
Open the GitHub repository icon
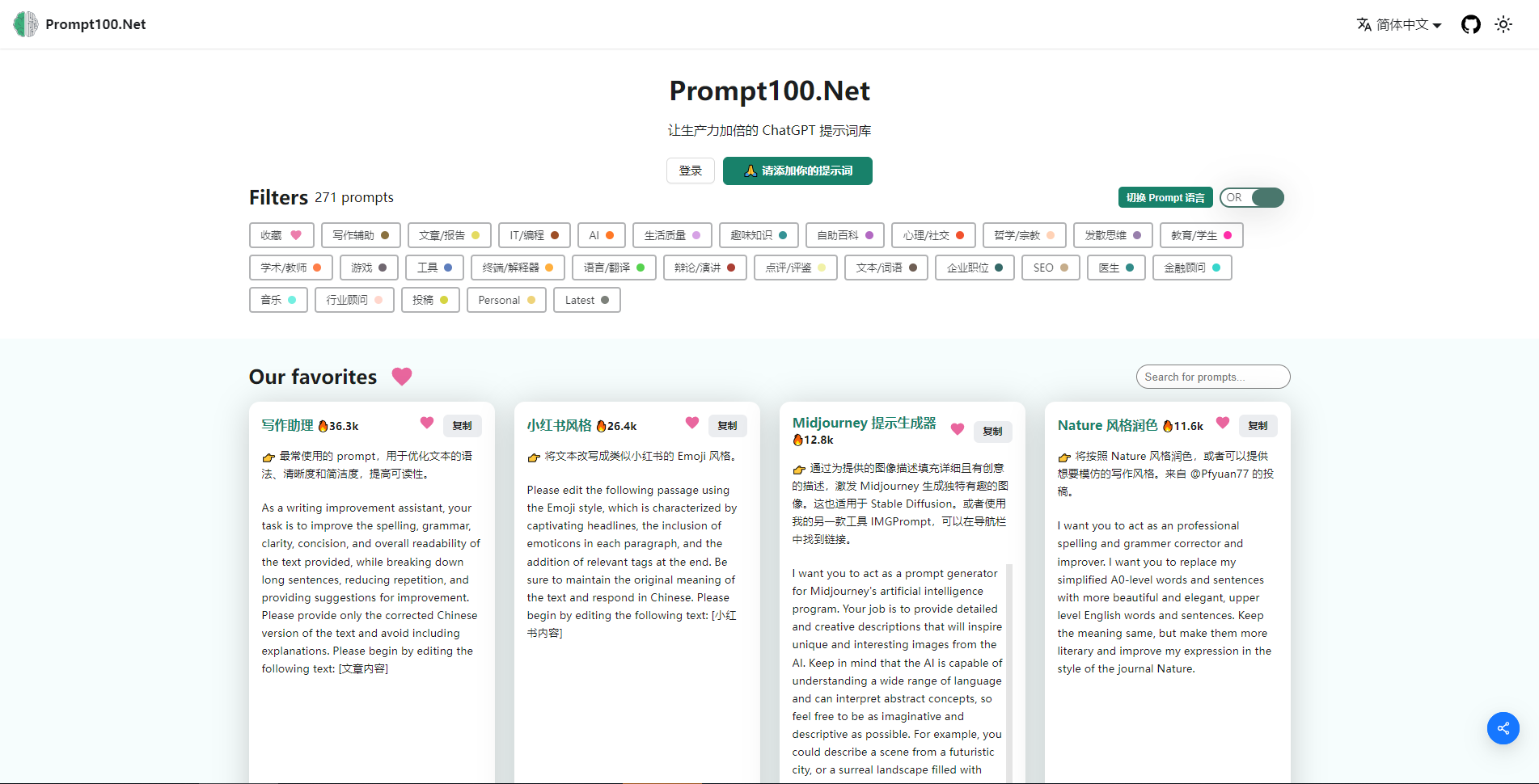1471,24
